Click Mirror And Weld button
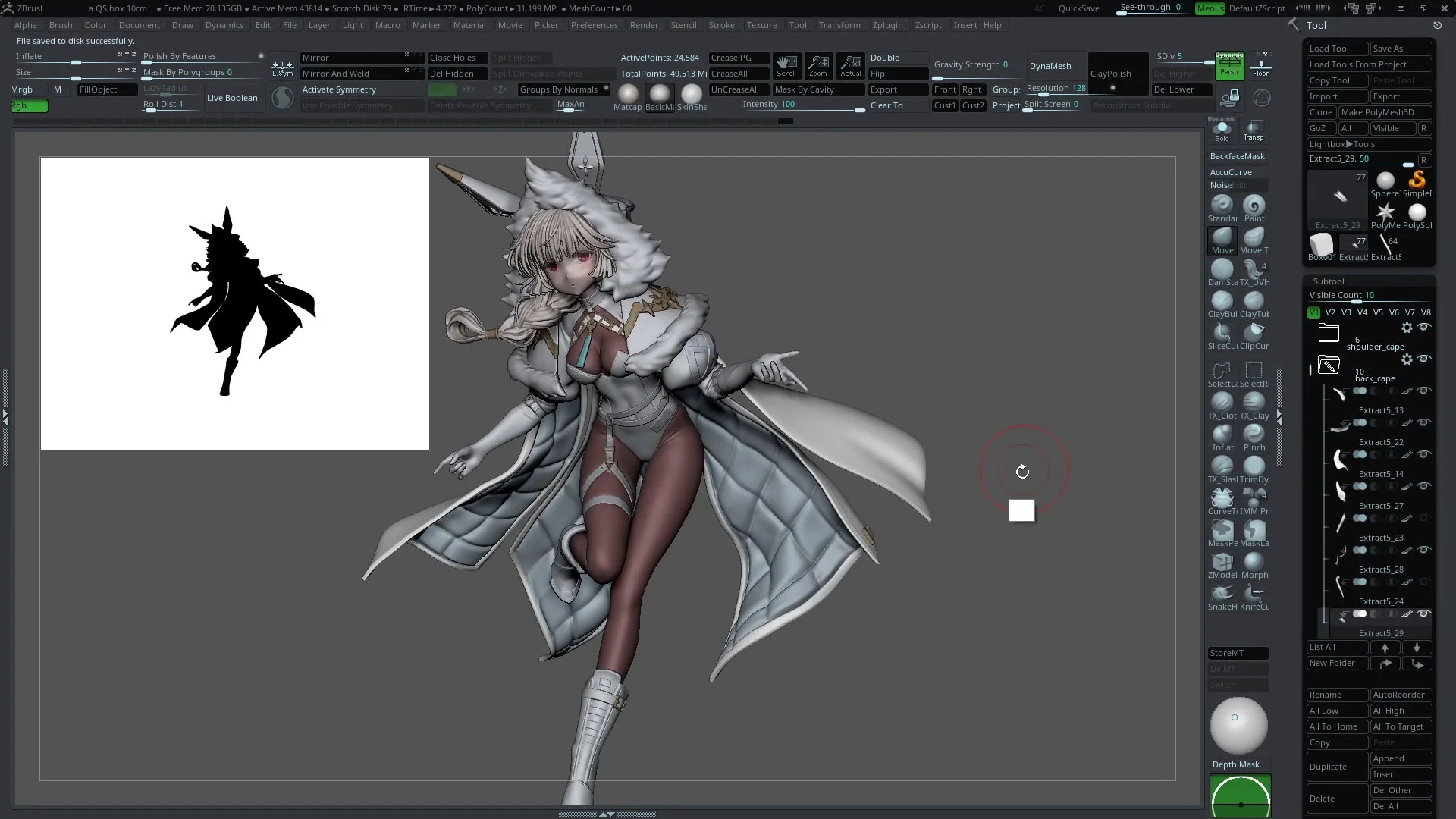This screenshot has width=1456, height=819. tap(362, 74)
